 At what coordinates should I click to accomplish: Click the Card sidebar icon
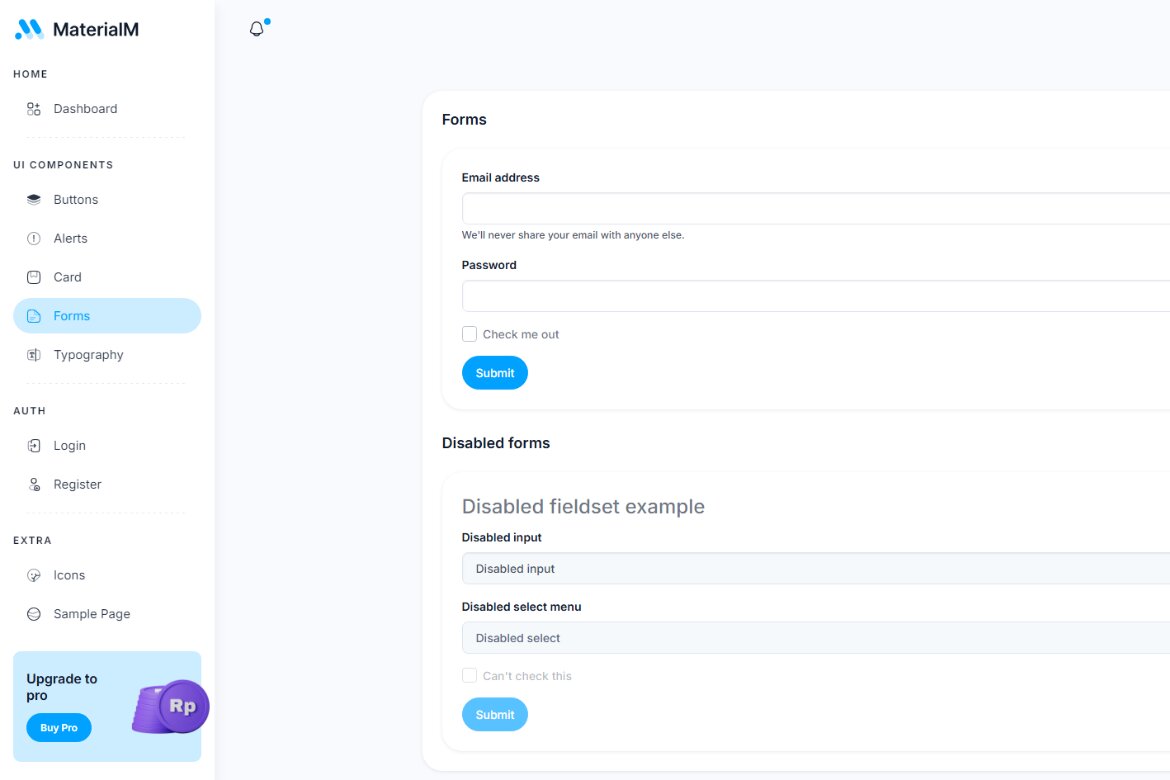[33, 277]
